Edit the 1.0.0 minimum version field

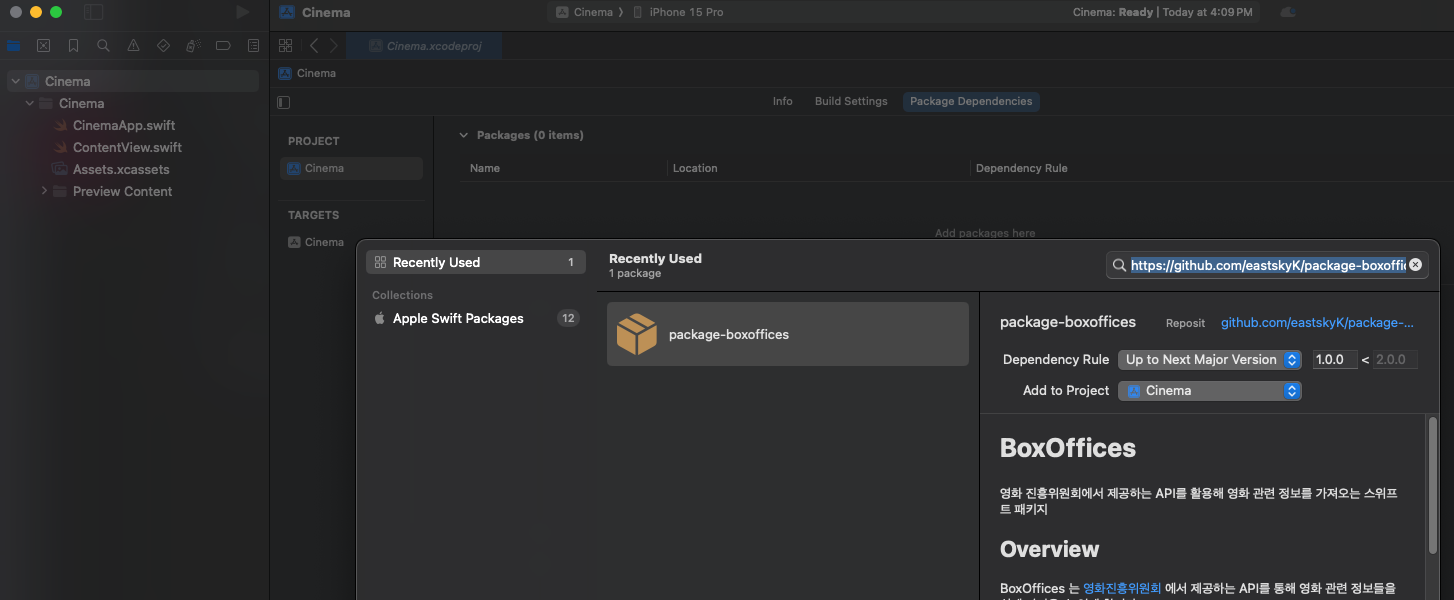pyautogui.click(x=1335, y=359)
